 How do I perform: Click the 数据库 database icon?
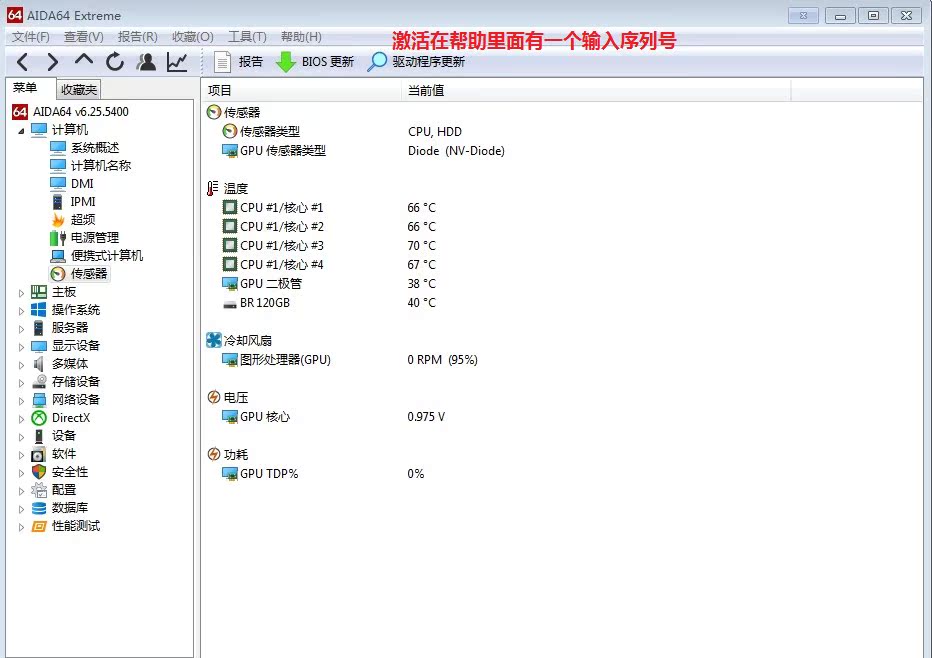click(x=39, y=508)
